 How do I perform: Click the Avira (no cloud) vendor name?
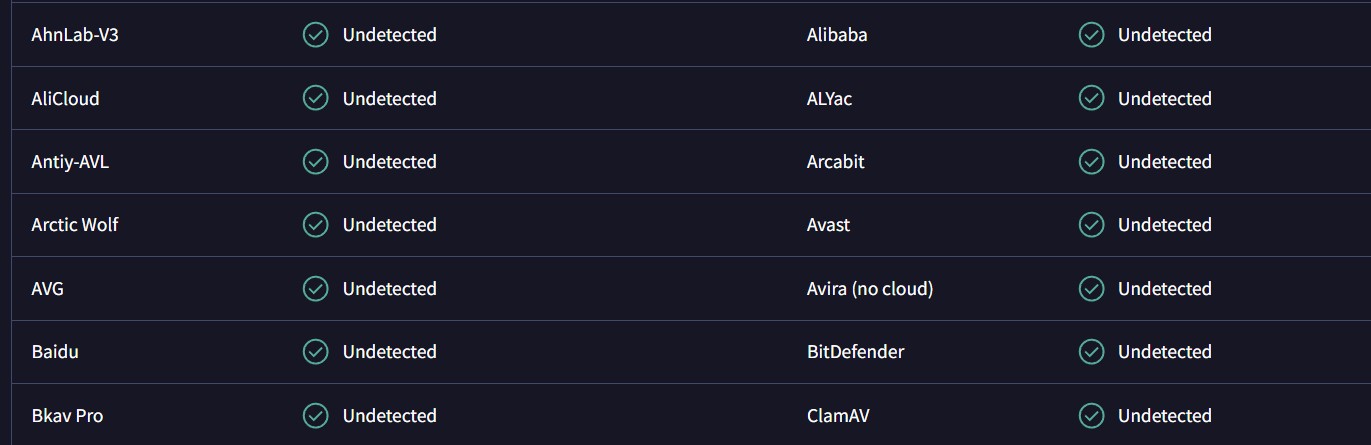[870, 289]
